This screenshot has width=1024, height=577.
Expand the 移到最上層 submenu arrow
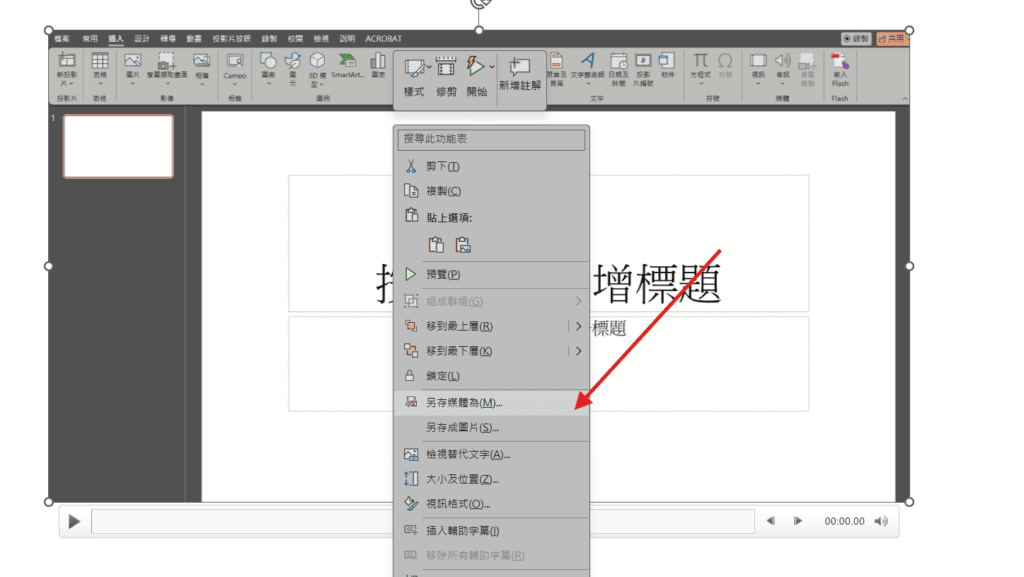(x=578, y=326)
